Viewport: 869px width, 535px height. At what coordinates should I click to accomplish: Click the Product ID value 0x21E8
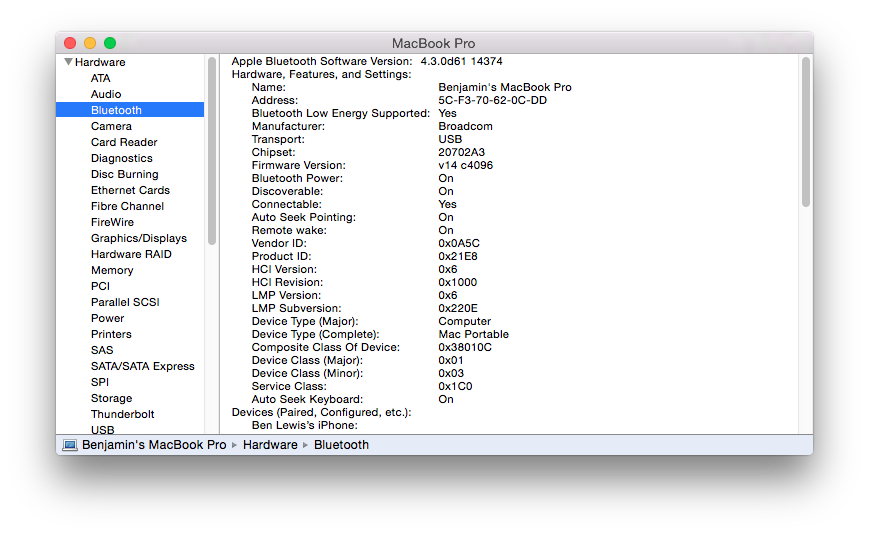coord(458,256)
